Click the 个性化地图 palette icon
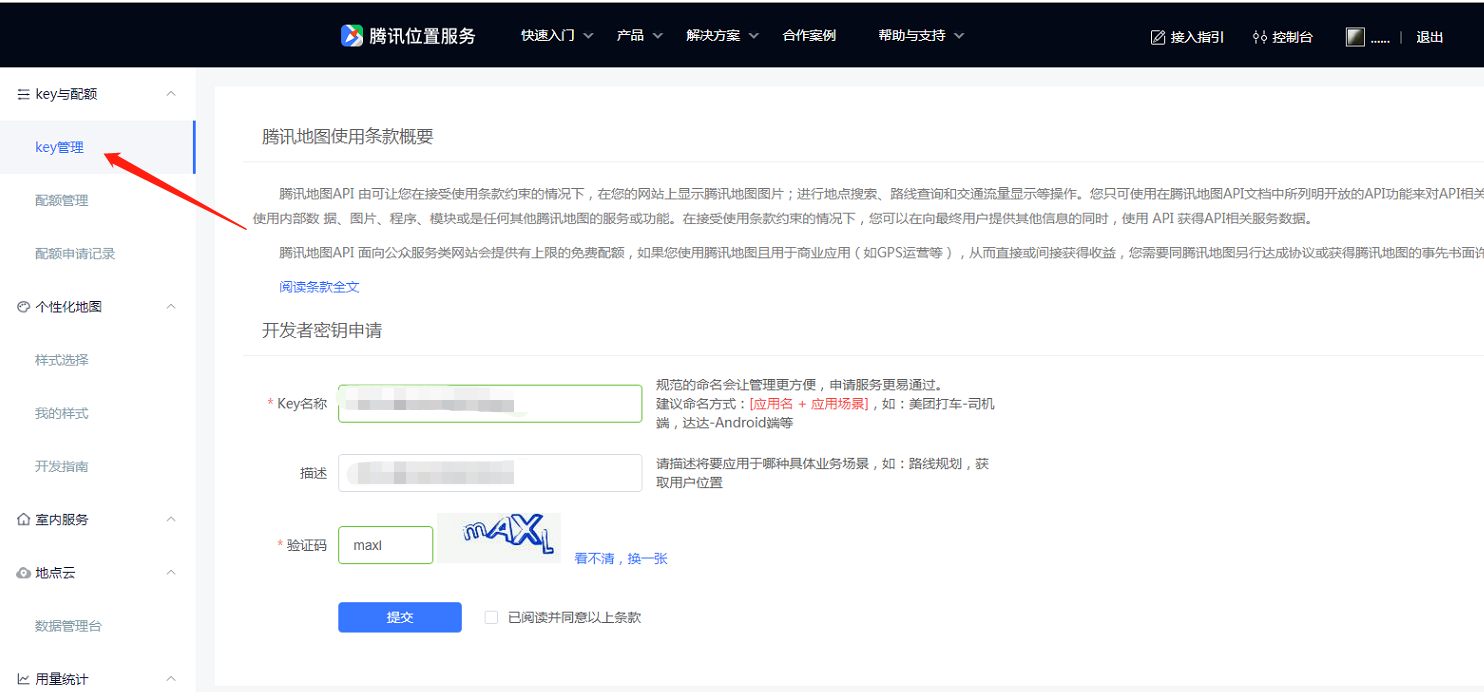 tap(23, 307)
